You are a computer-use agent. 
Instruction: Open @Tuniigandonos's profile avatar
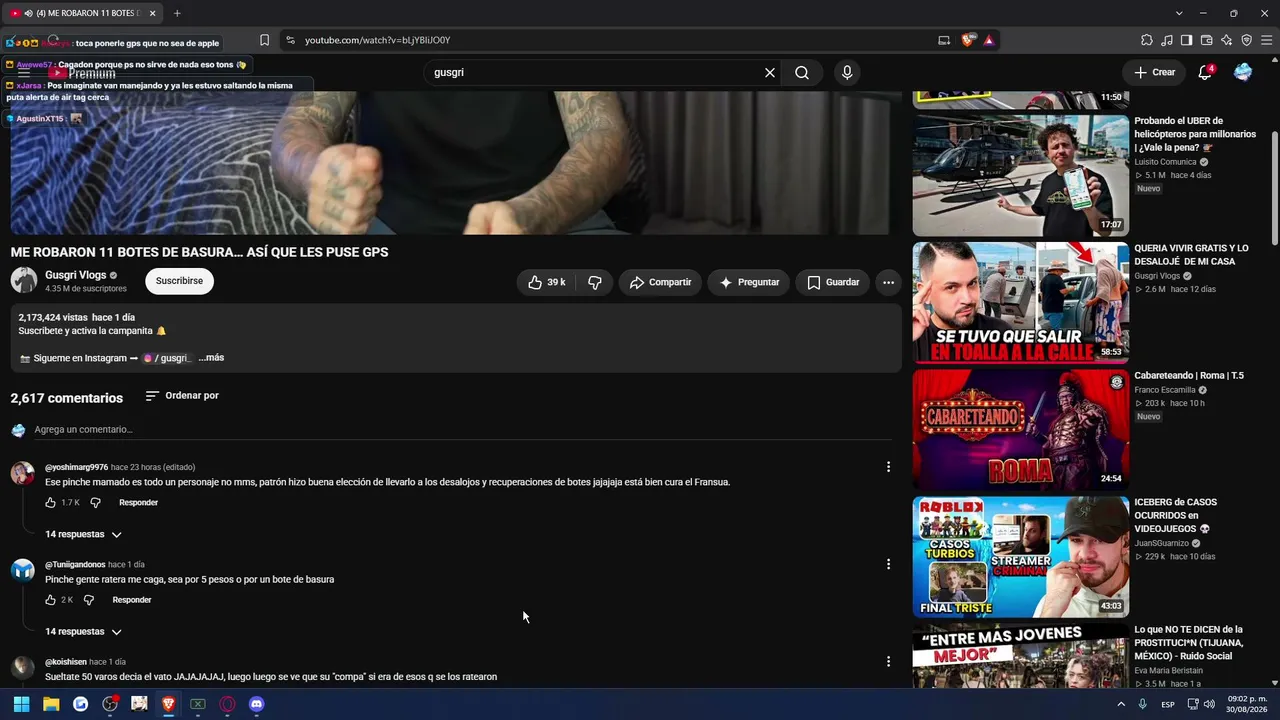tap(23, 570)
